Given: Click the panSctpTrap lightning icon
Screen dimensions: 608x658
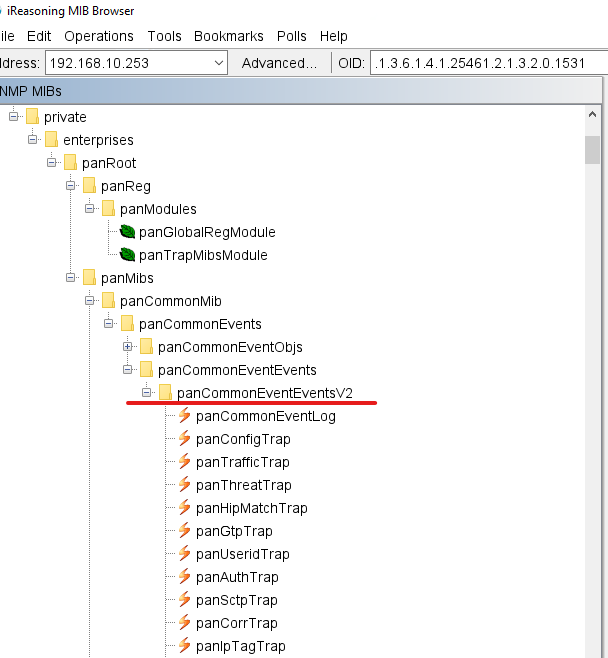Looking at the screenshot, I should (x=184, y=600).
